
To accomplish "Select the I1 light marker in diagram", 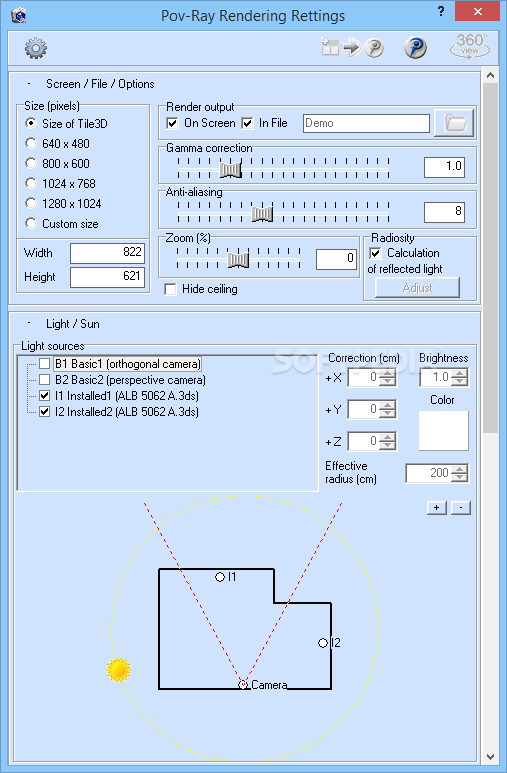I will [220, 577].
